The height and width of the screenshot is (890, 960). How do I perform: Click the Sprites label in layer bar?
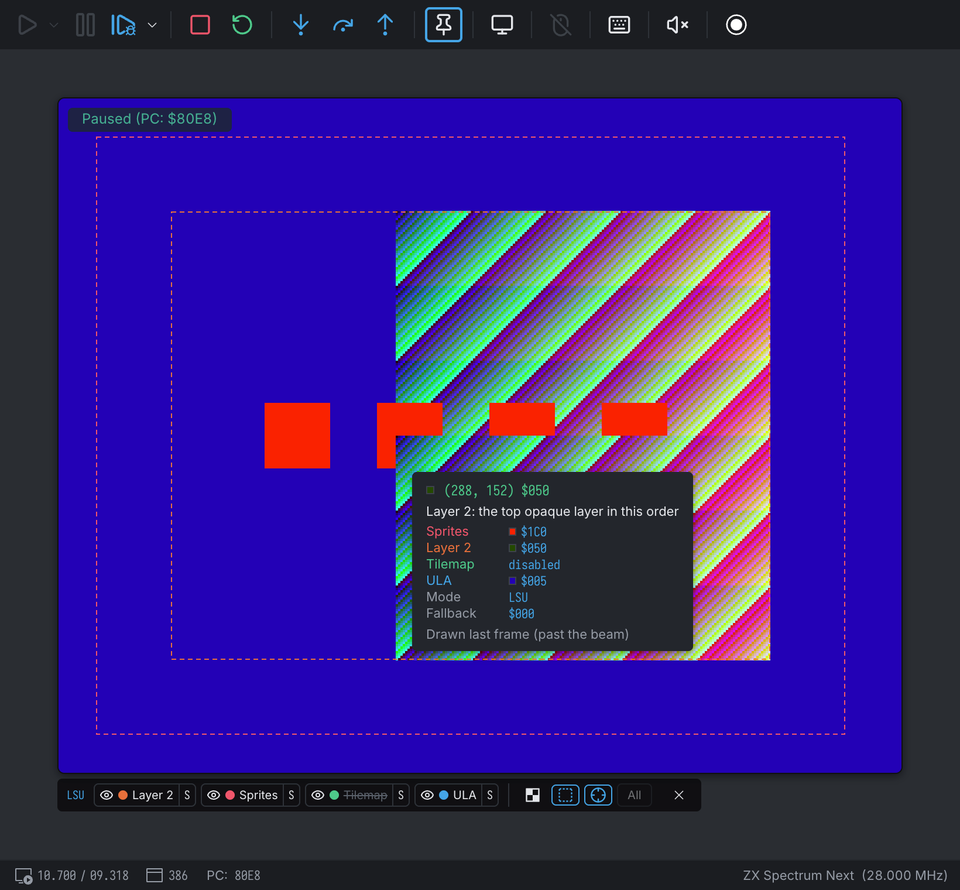[x=258, y=795]
